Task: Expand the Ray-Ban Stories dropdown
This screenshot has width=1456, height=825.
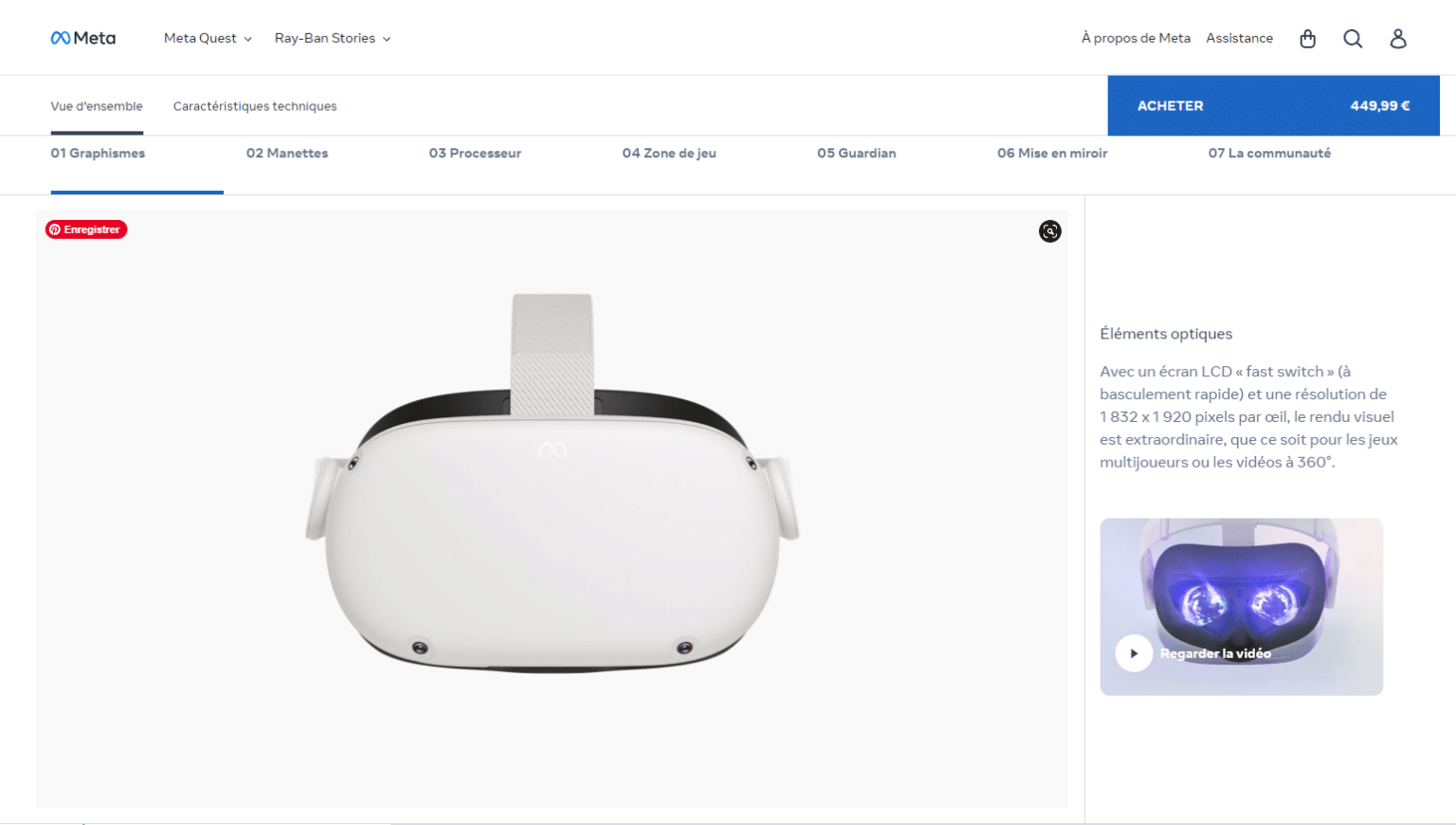Action: [x=331, y=38]
